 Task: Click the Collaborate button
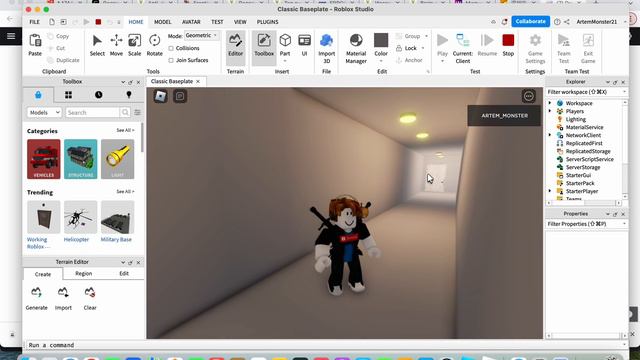530,21
